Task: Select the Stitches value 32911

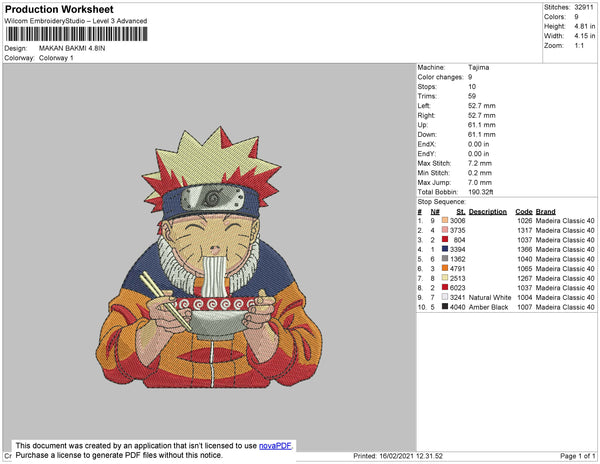Action: [584, 7]
